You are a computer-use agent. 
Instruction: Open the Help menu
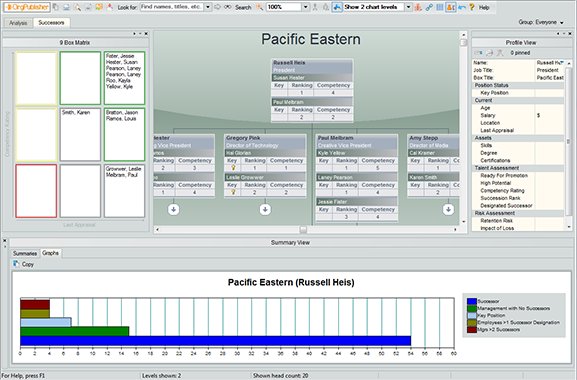484,7
